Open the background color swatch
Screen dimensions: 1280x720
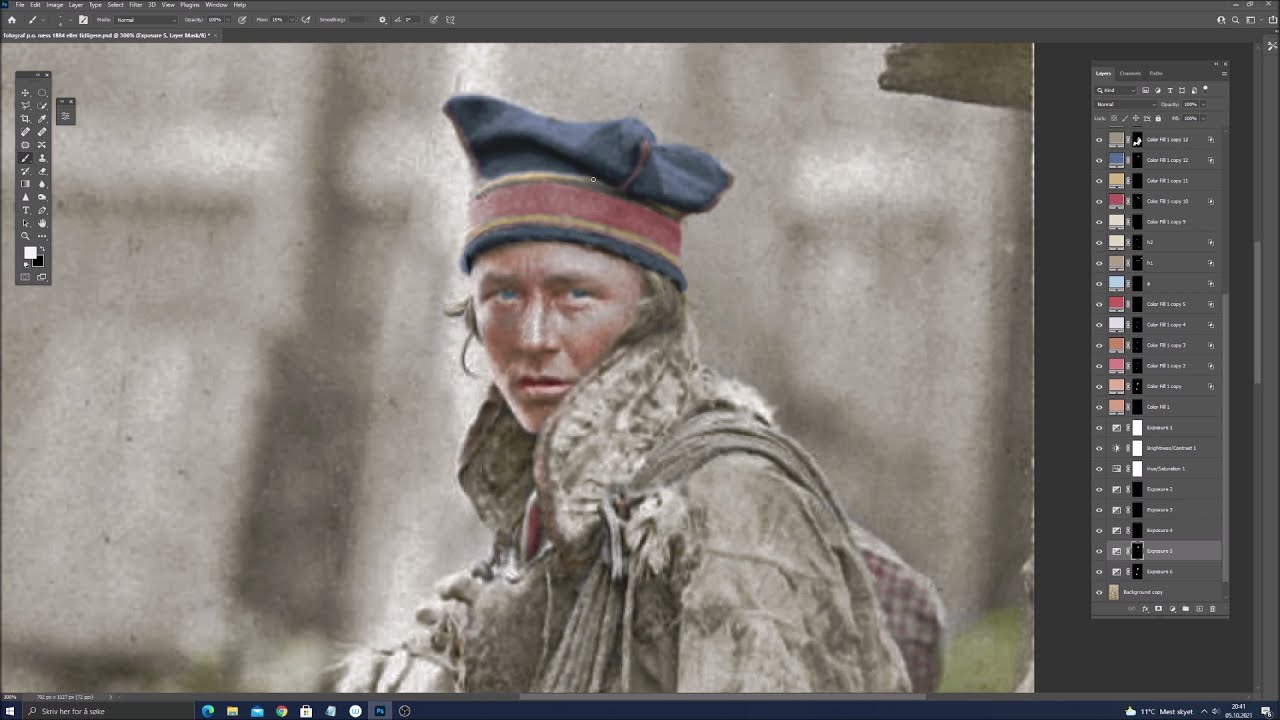point(38,262)
